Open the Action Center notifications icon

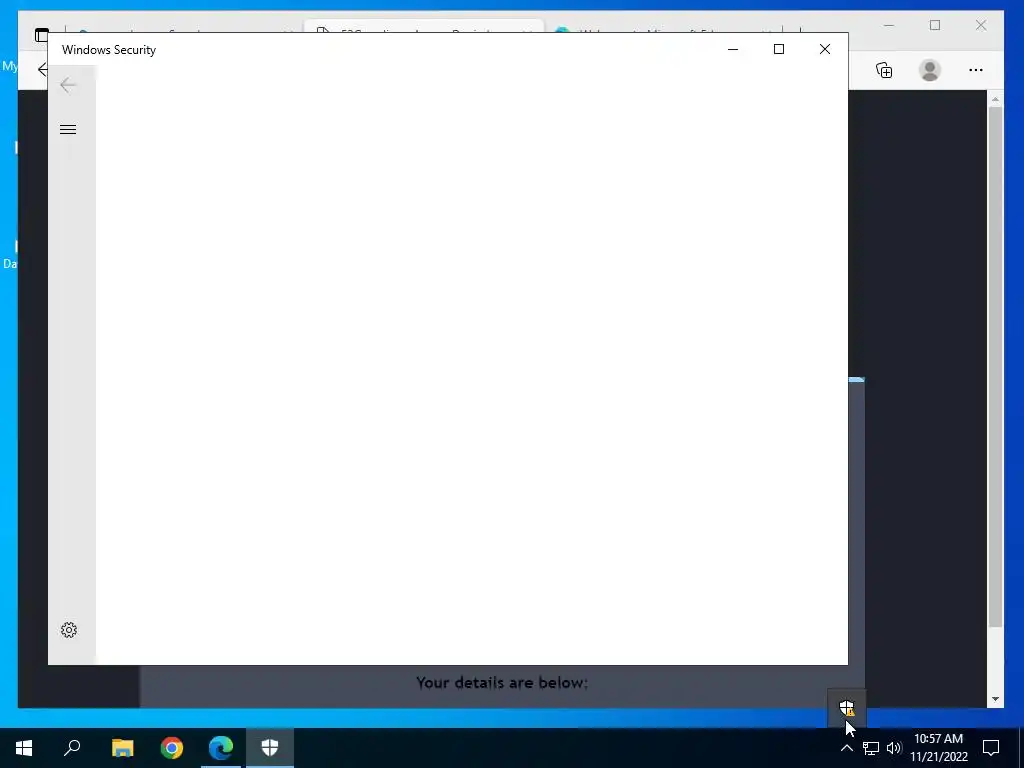coord(991,748)
